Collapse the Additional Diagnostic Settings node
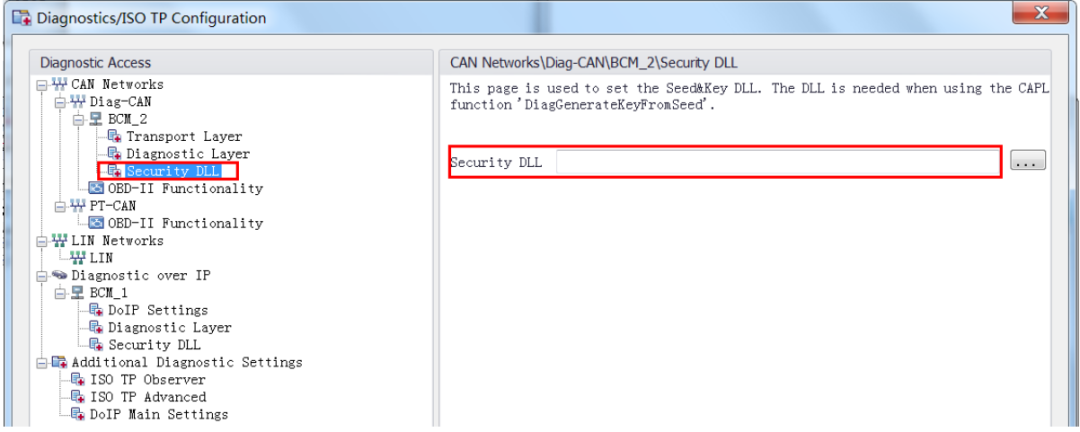Viewport: 1080px width, 432px height. 42,362
